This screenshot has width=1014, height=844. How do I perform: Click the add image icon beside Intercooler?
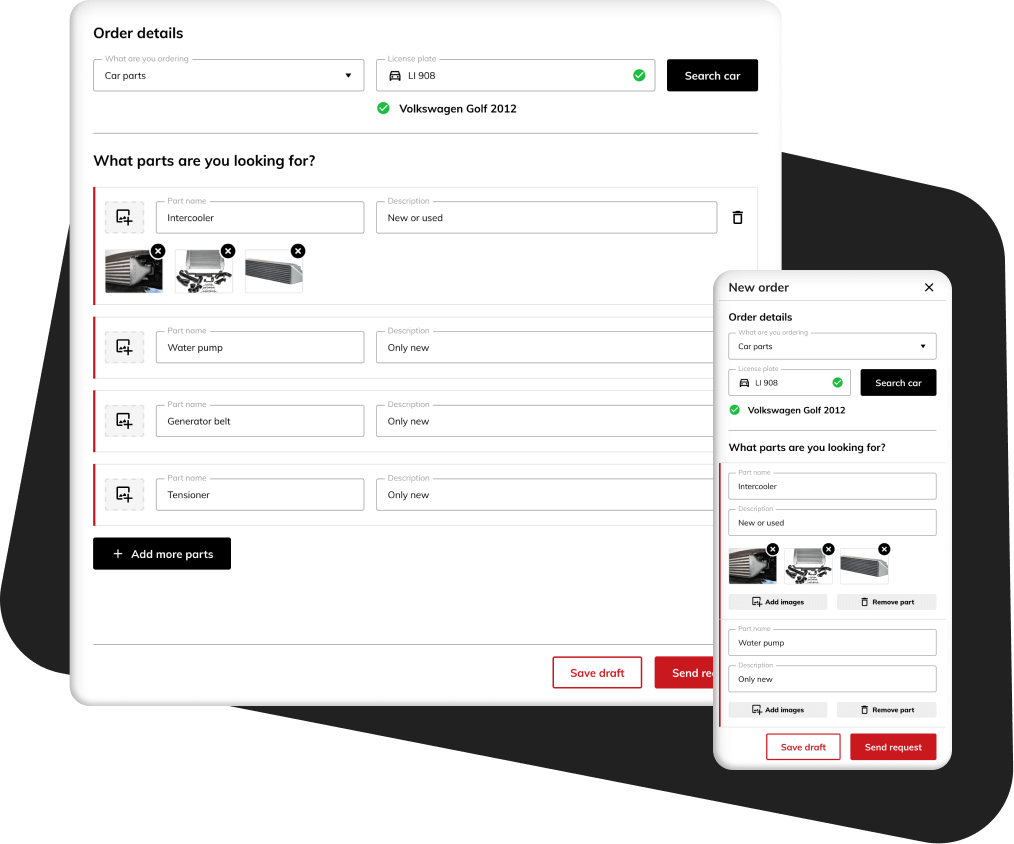pyautogui.click(x=124, y=217)
